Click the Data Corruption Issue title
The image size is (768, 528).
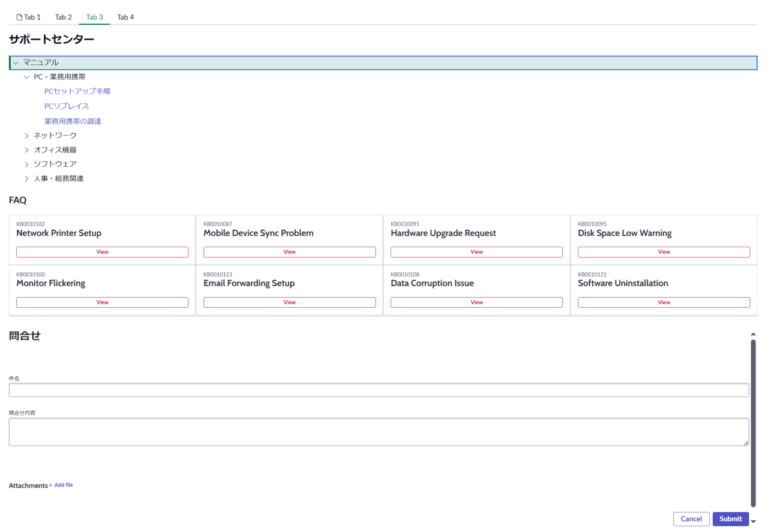click(432, 283)
